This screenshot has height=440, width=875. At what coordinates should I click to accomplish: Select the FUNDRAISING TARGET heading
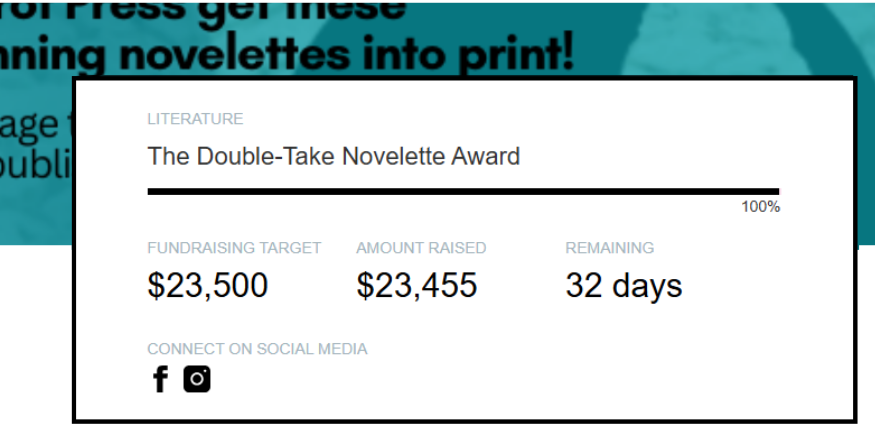(x=234, y=248)
